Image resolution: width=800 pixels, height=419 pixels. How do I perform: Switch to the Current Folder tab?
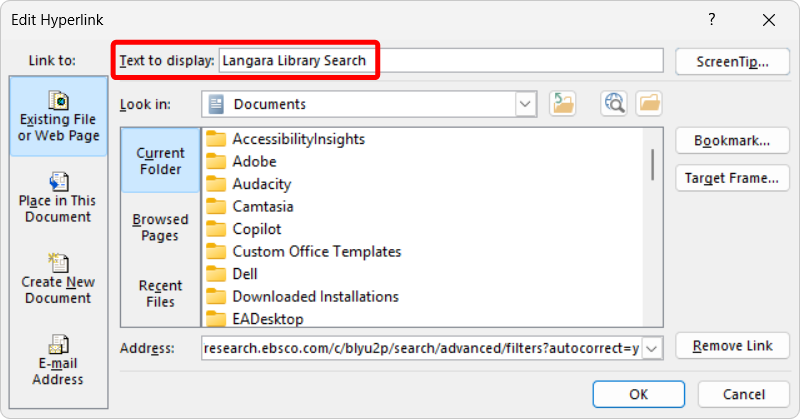[x=160, y=161]
